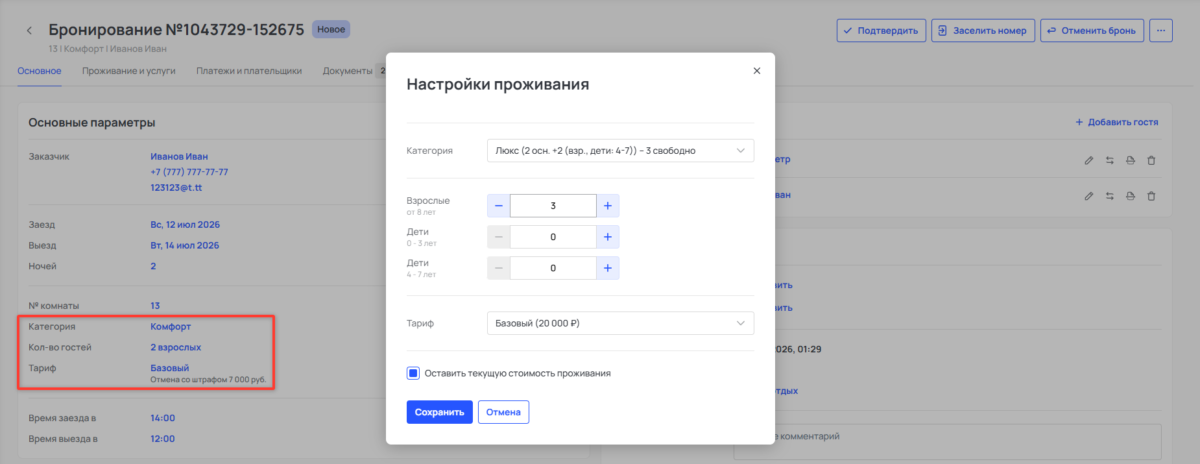Open the Категория dropdown showing Люкс
This screenshot has width=1200, height=464.
[620, 151]
